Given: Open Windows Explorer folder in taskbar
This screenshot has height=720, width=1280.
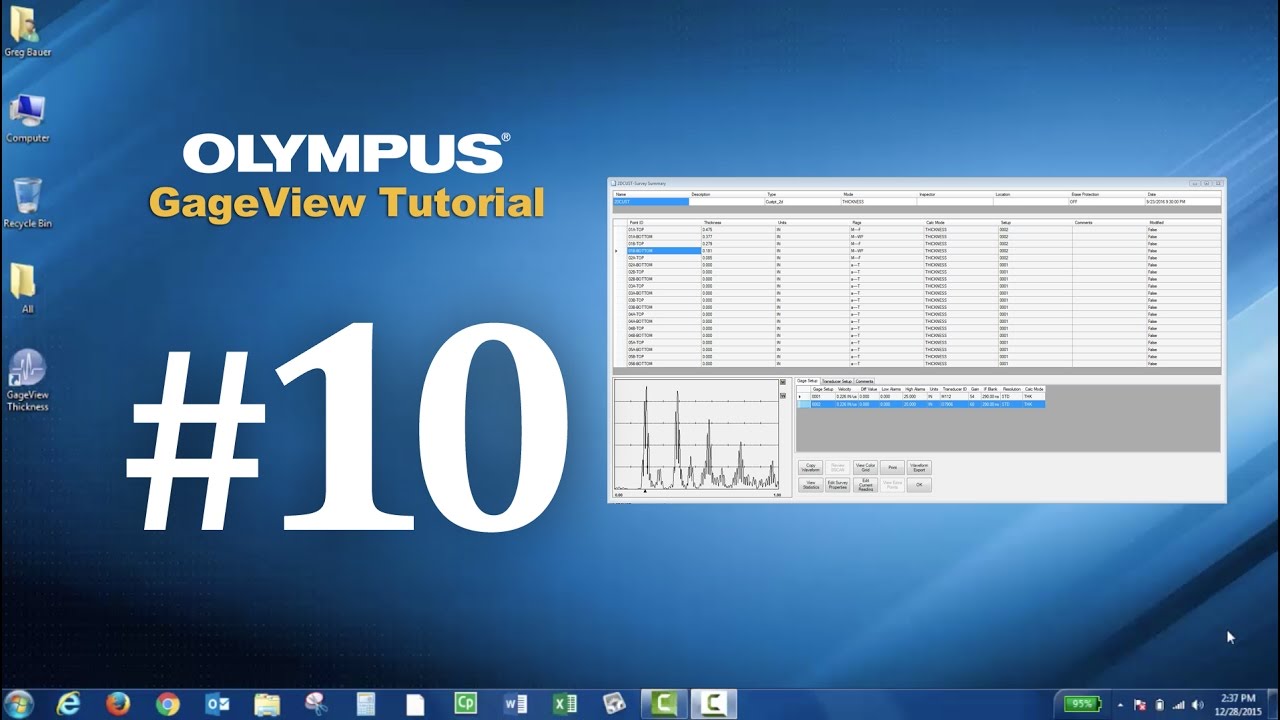Looking at the screenshot, I should pyautogui.click(x=267, y=704).
